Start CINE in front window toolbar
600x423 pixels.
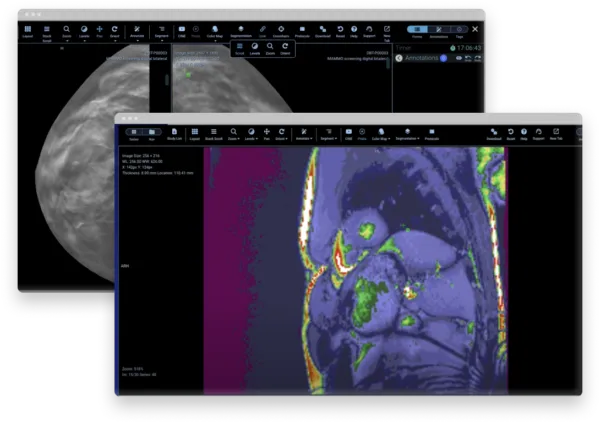(349, 134)
